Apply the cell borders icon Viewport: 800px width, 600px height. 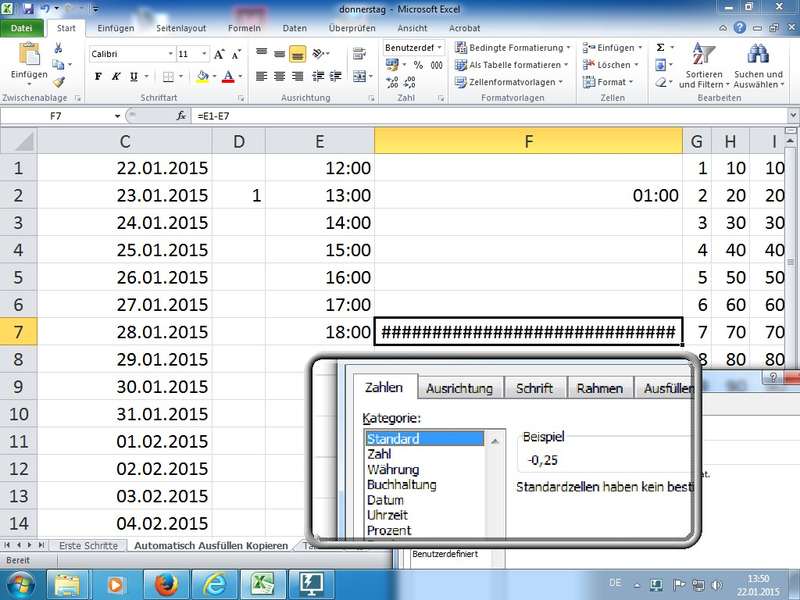pos(168,77)
